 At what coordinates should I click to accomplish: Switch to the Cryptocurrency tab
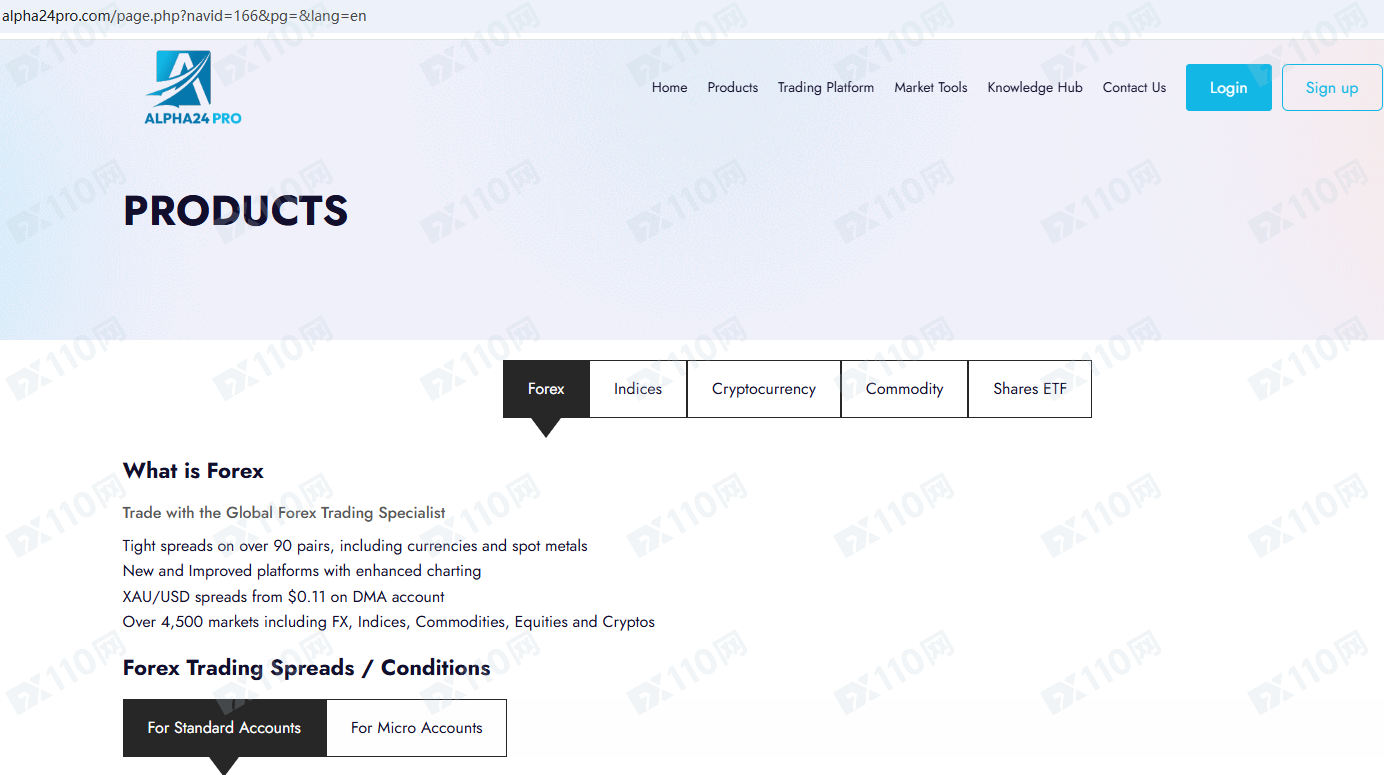tap(763, 389)
